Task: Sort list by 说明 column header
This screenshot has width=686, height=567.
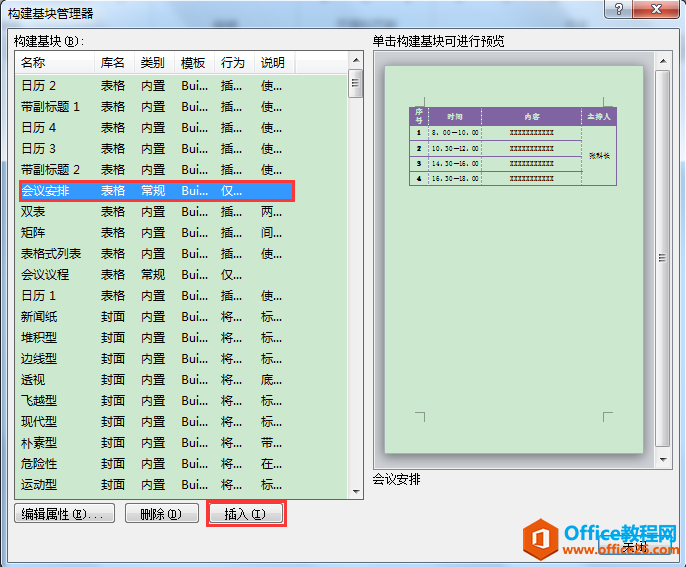Action: click(275, 63)
